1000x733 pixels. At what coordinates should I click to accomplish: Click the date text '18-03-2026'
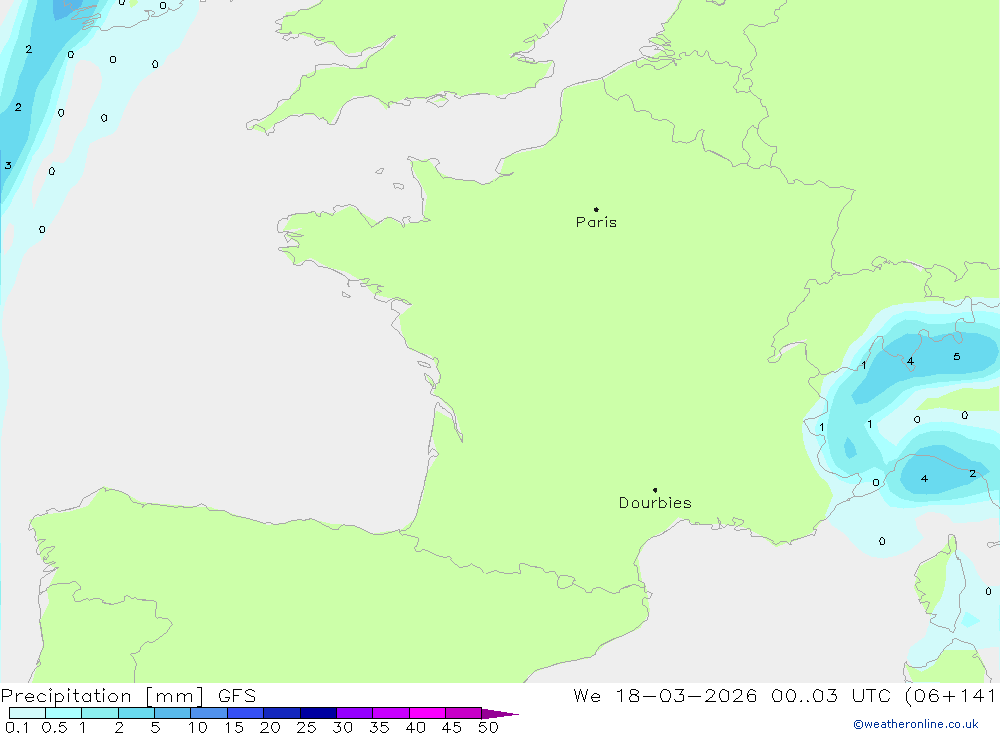pyautogui.click(x=686, y=695)
